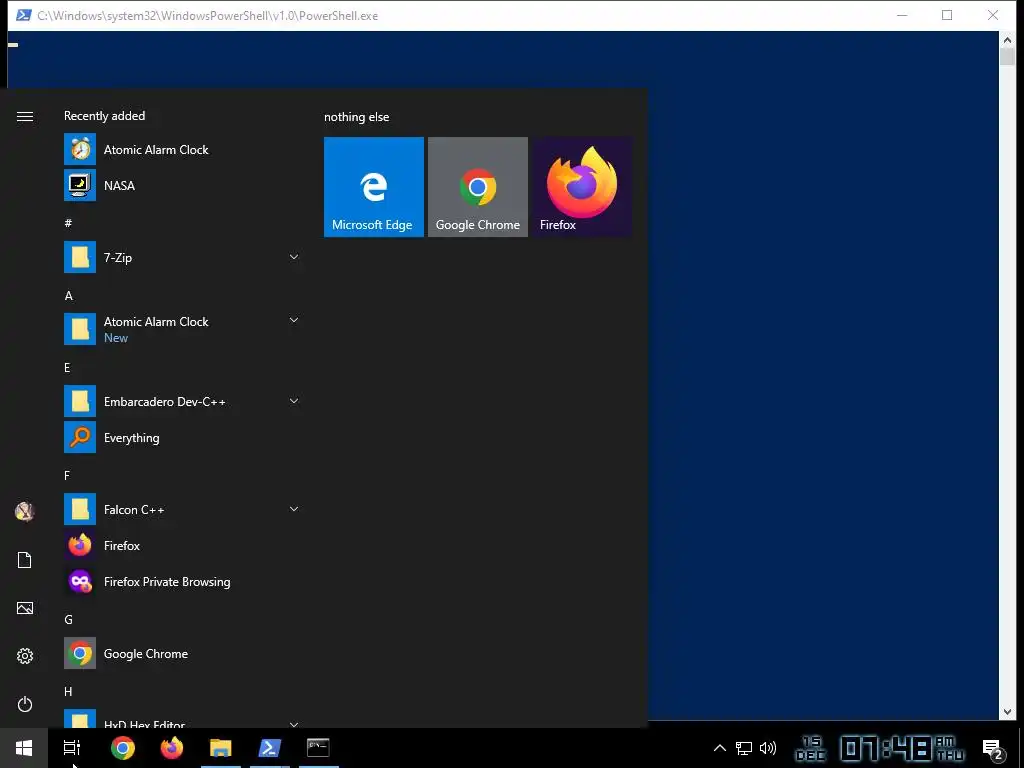
Task: Open the user account picture
Action: coord(25,511)
